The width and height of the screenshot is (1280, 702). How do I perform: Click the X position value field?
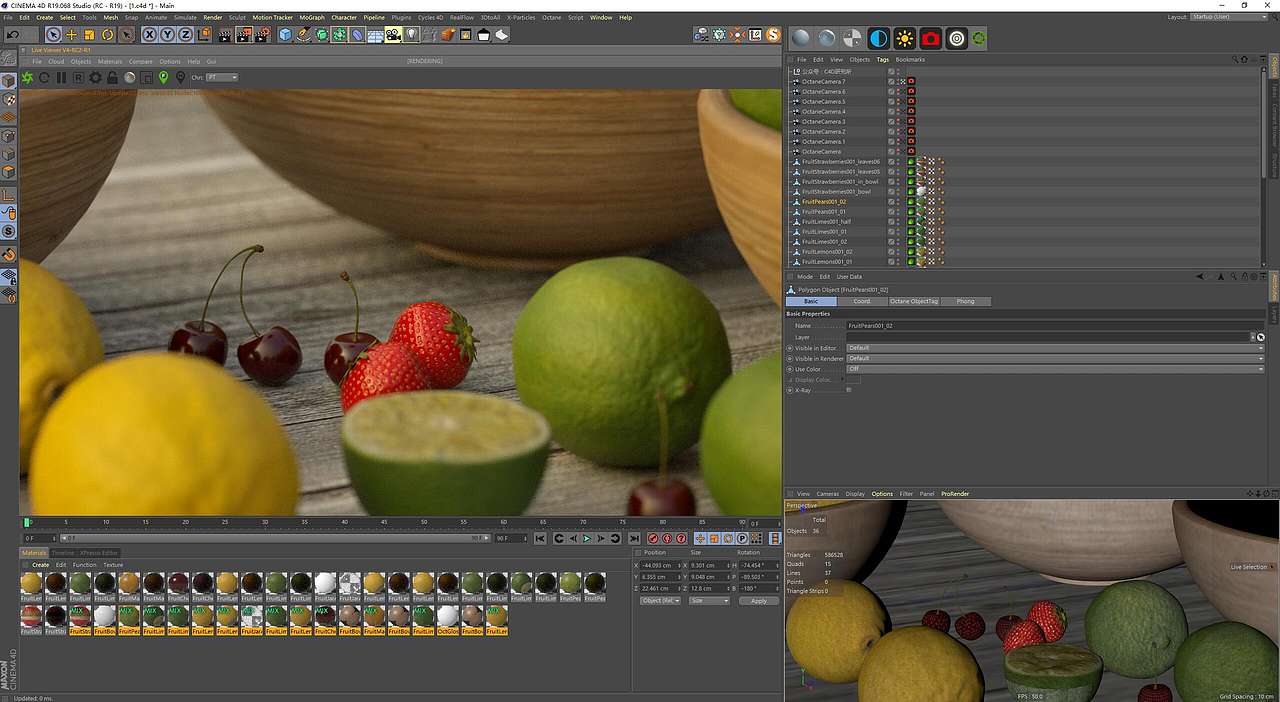tap(660, 565)
